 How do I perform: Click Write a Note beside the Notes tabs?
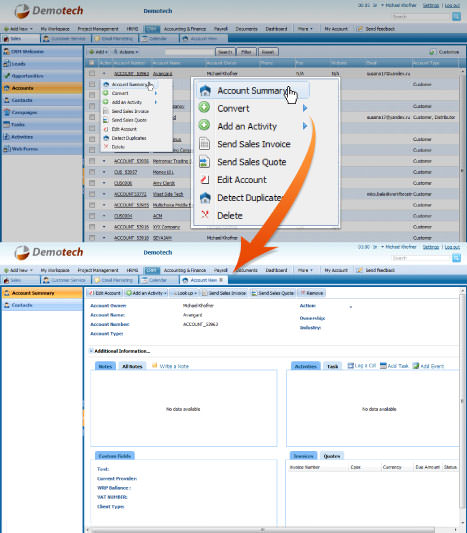170,366
